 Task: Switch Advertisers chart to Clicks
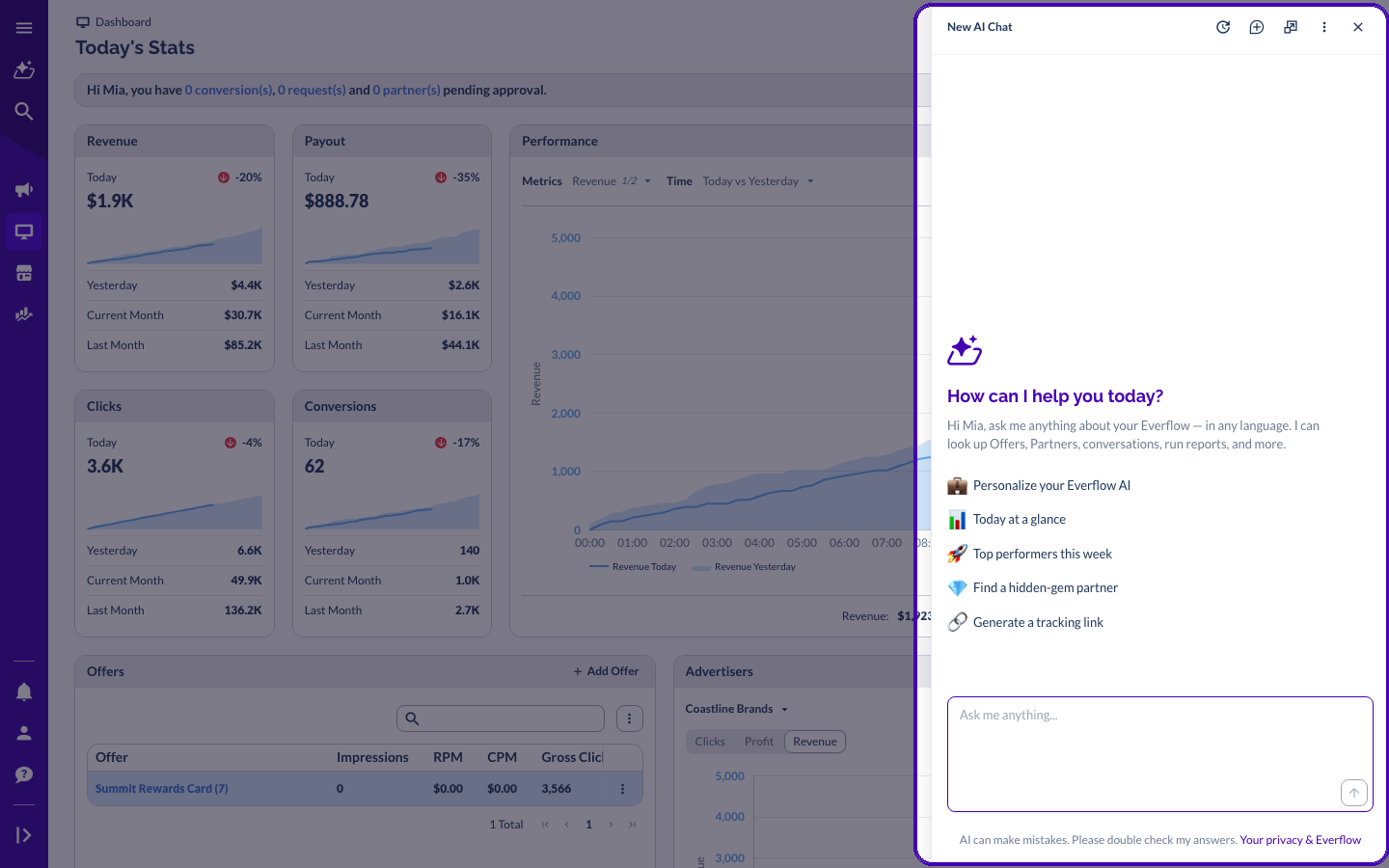710,742
